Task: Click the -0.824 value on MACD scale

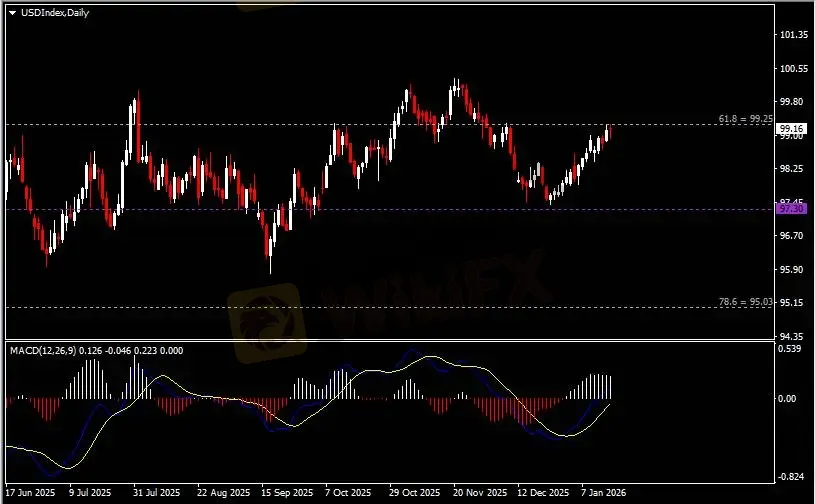Action: [791, 477]
